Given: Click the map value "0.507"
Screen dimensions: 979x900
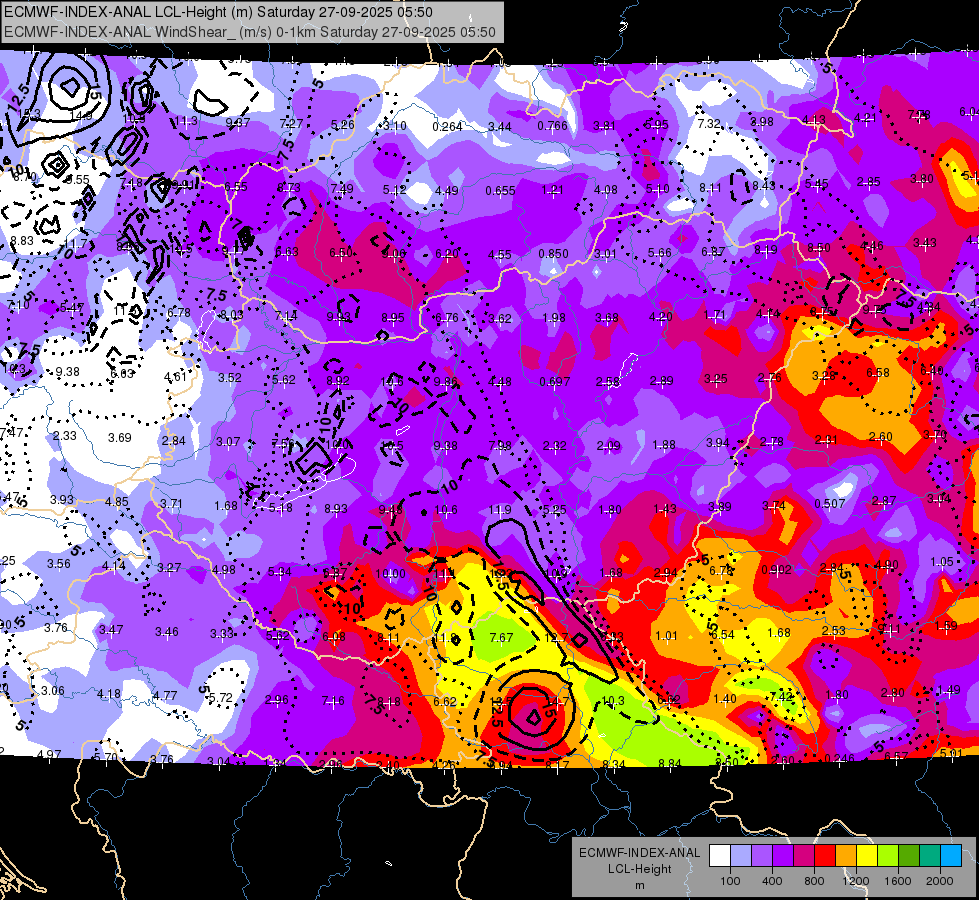Looking at the screenshot, I should pyautogui.click(x=830, y=503).
